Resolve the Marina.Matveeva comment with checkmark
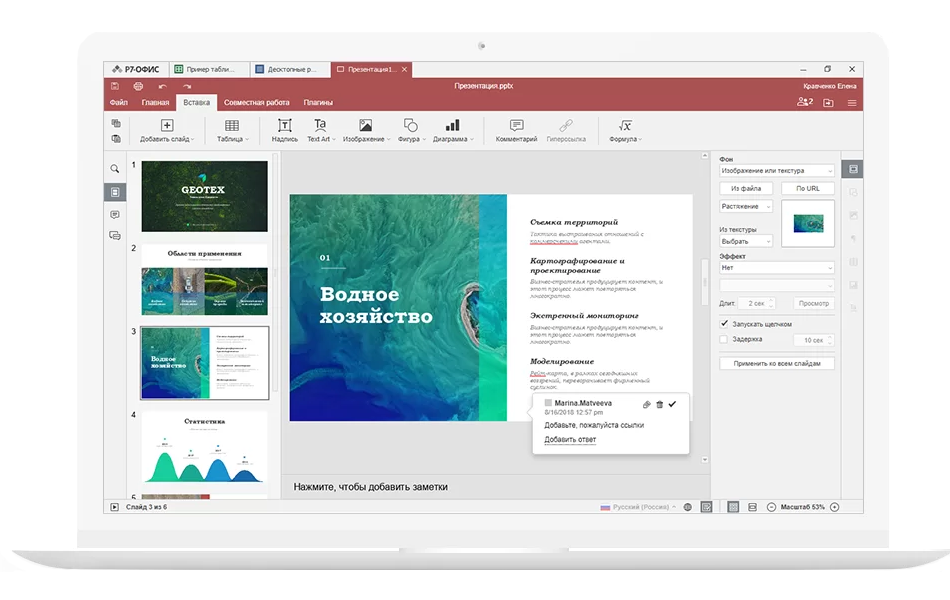 672,404
